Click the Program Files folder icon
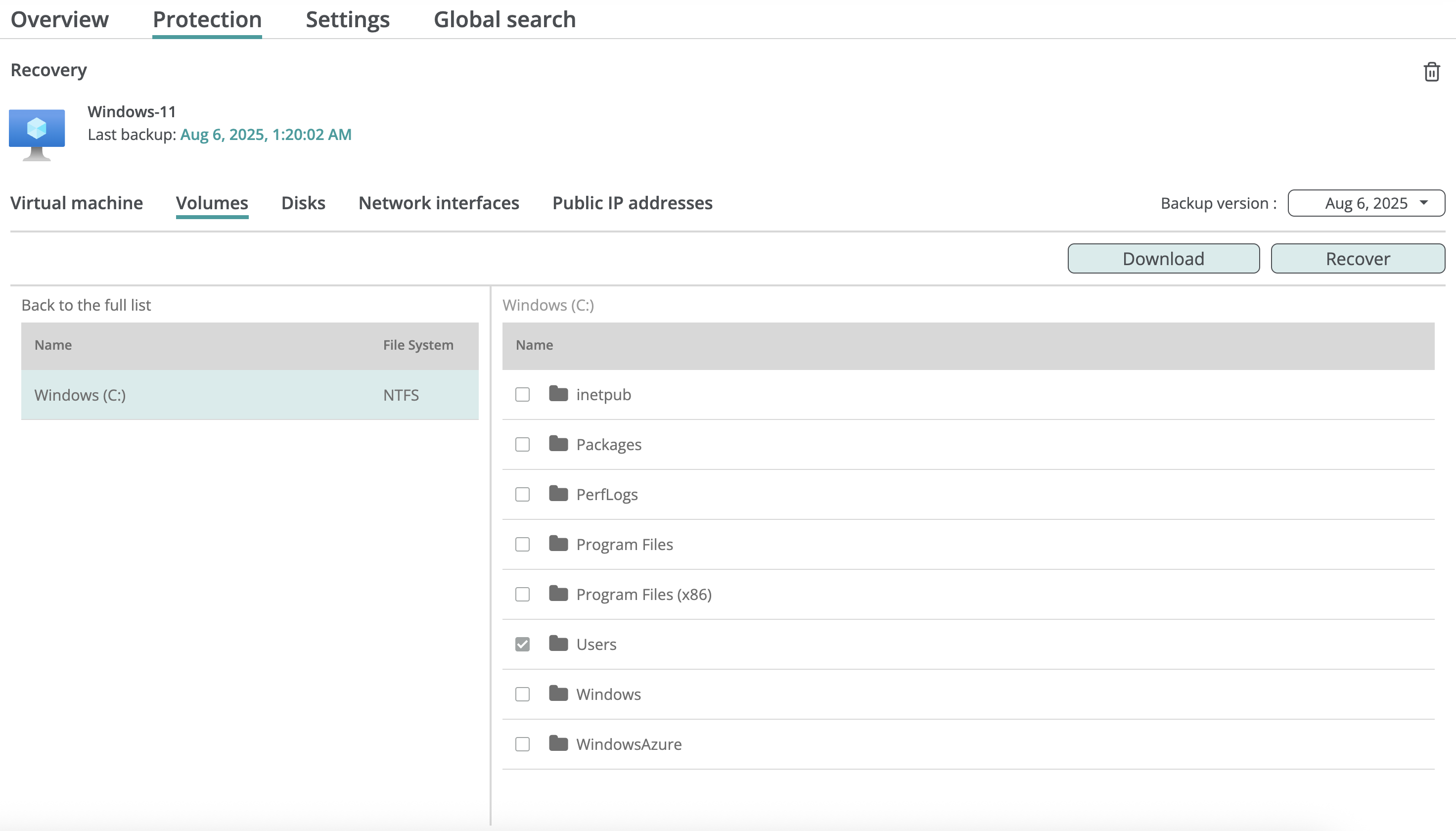The image size is (1456, 831). pyautogui.click(x=558, y=544)
